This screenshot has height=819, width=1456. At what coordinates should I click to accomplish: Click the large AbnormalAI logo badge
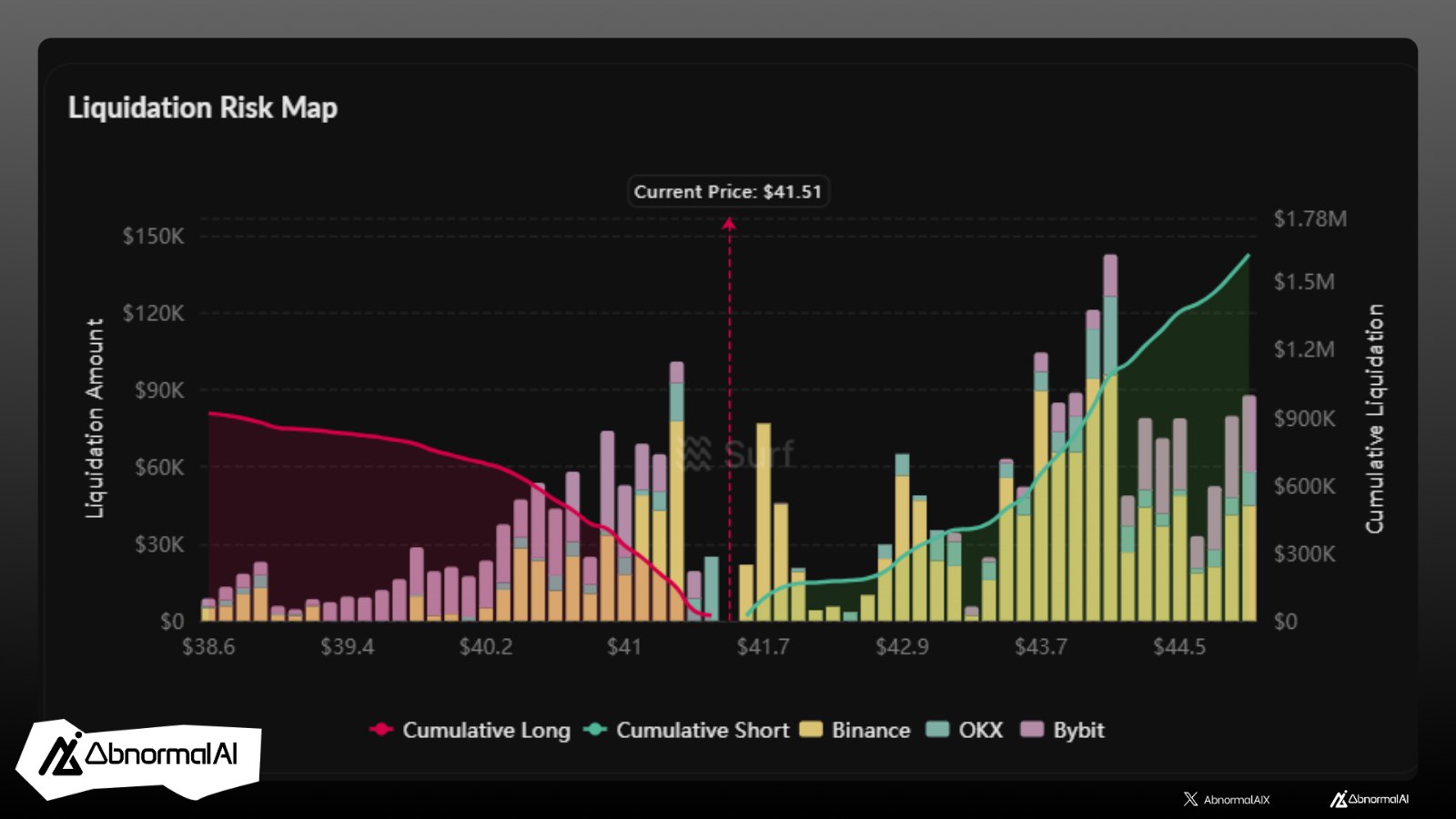[x=138, y=757]
